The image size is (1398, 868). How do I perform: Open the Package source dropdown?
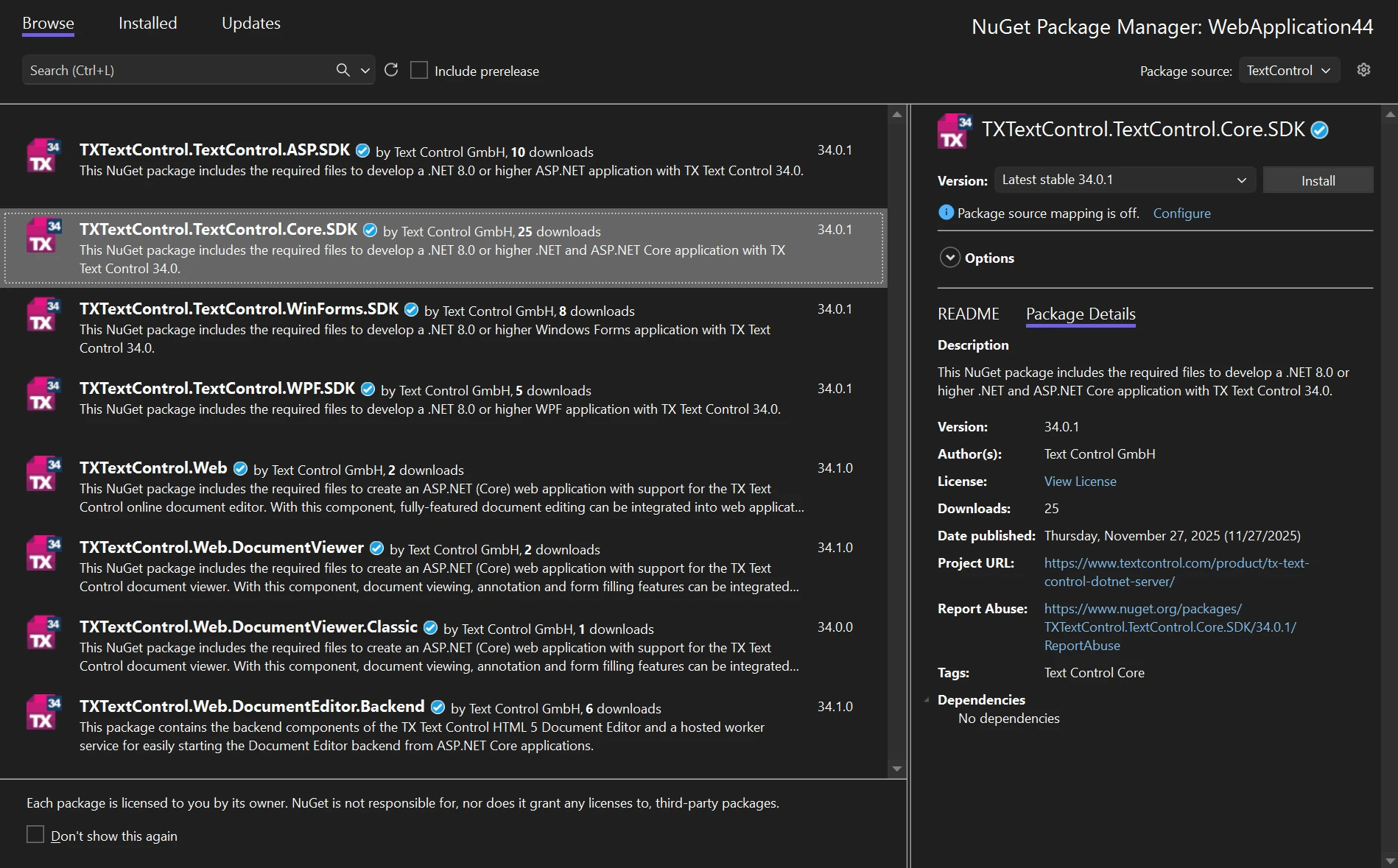1288,70
